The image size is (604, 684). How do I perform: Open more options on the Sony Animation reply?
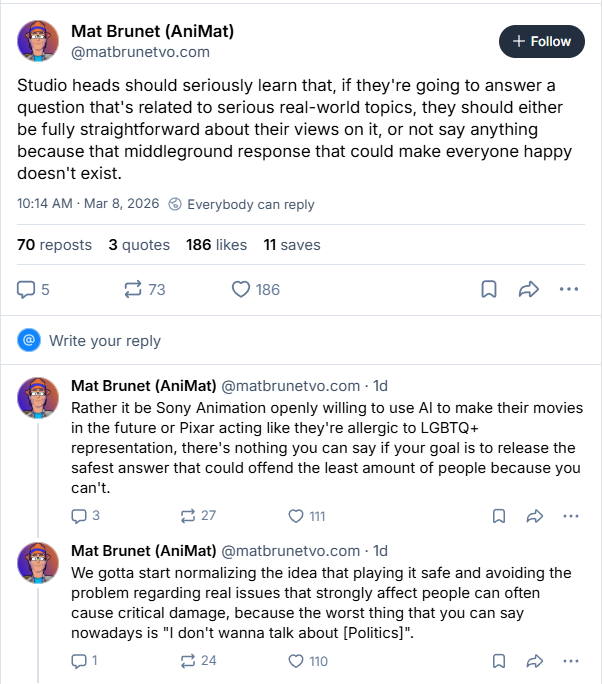click(570, 516)
